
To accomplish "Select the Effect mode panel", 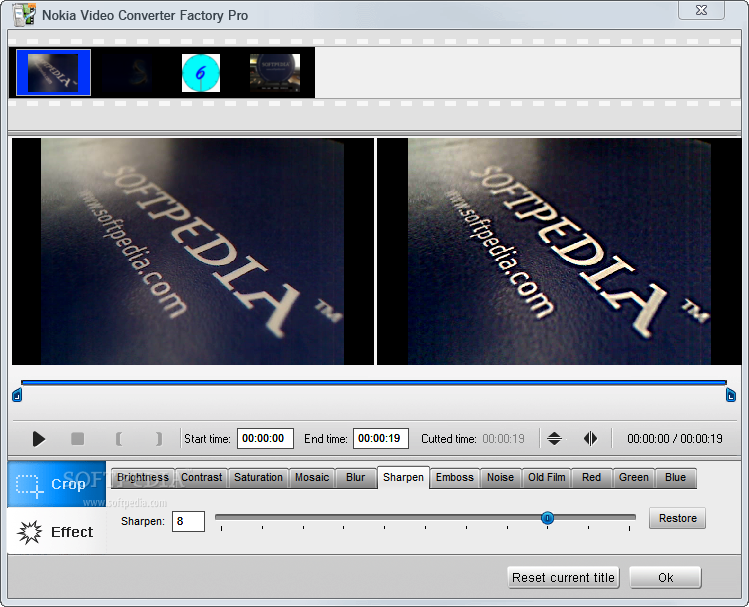I will [x=56, y=532].
